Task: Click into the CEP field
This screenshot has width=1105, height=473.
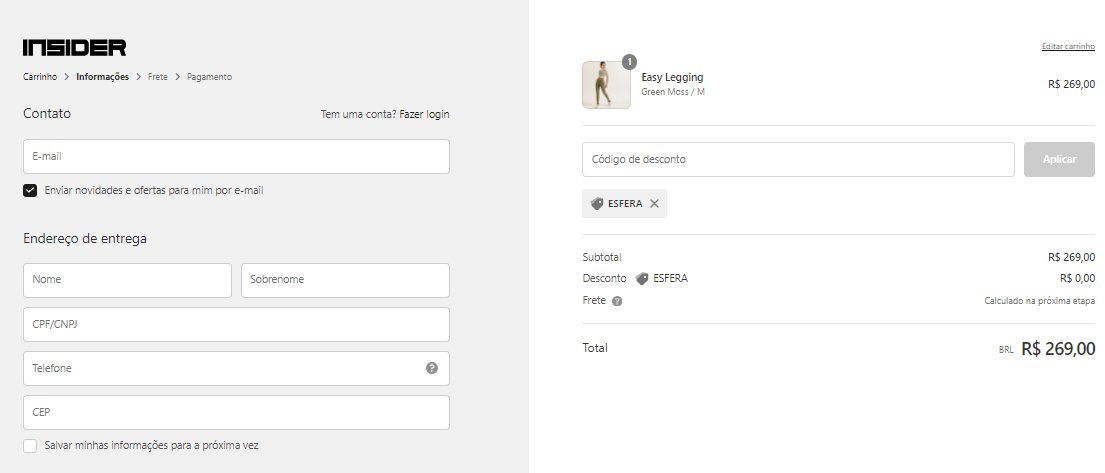Action: pyautogui.click(x=236, y=412)
